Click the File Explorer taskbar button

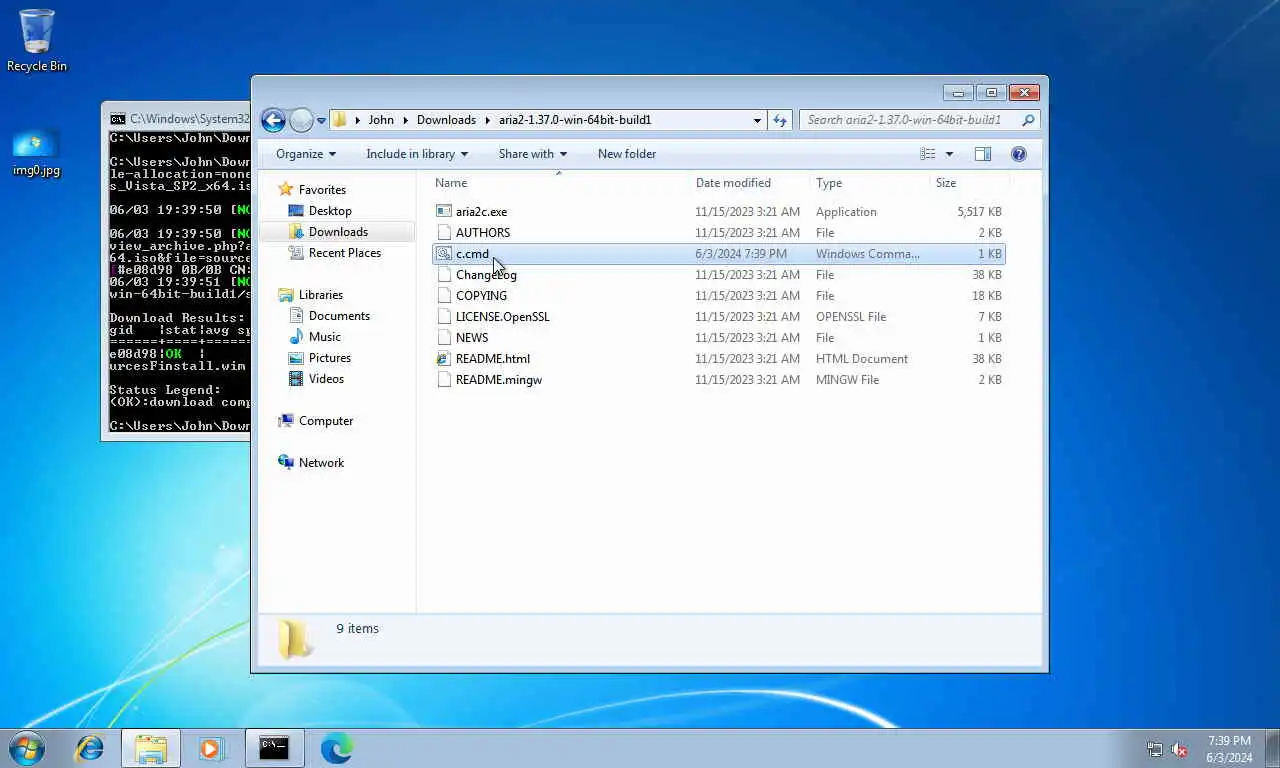pyautogui.click(x=151, y=748)
